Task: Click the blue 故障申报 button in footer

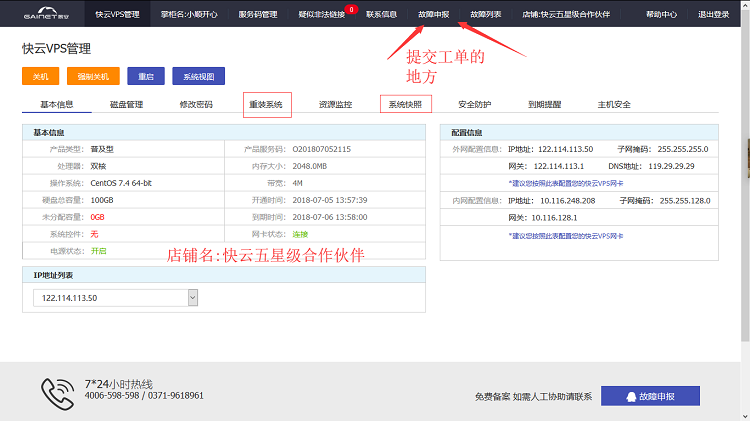Action: coord(650,396)
